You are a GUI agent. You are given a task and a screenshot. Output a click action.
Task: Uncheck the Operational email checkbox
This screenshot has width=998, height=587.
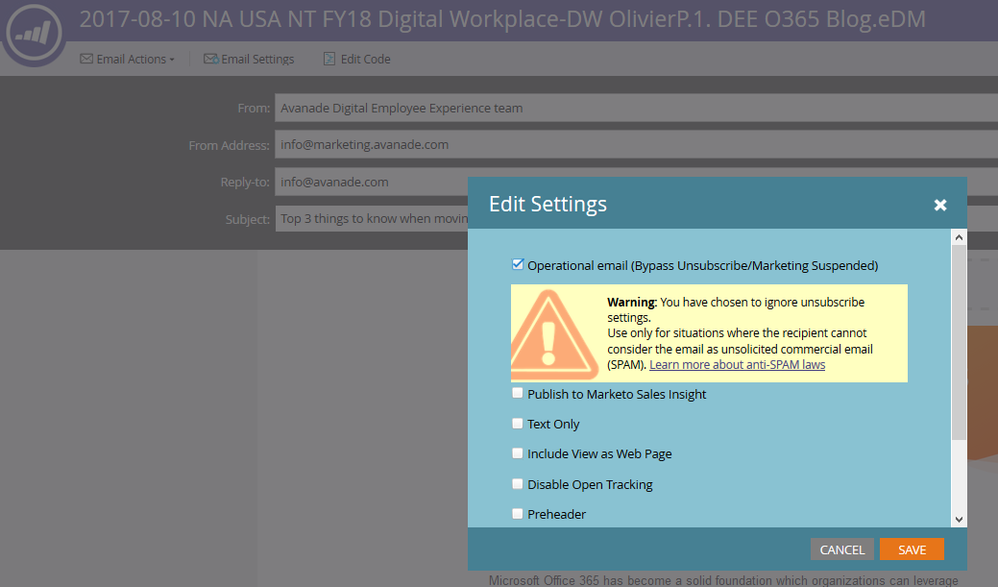pyautogui.click(x=517, y=264)
